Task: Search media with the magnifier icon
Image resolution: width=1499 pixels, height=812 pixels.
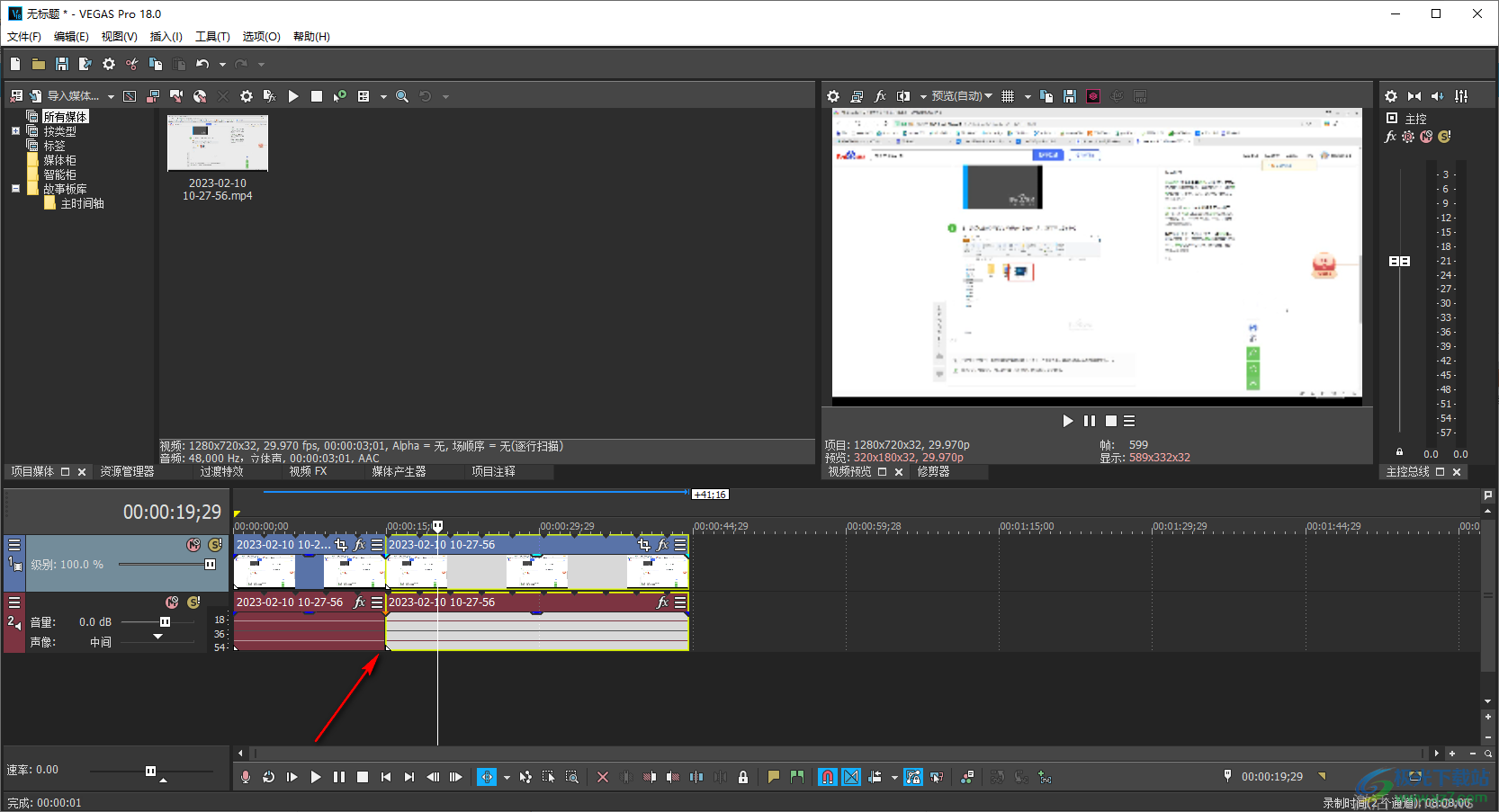Action: click(402, 96)
